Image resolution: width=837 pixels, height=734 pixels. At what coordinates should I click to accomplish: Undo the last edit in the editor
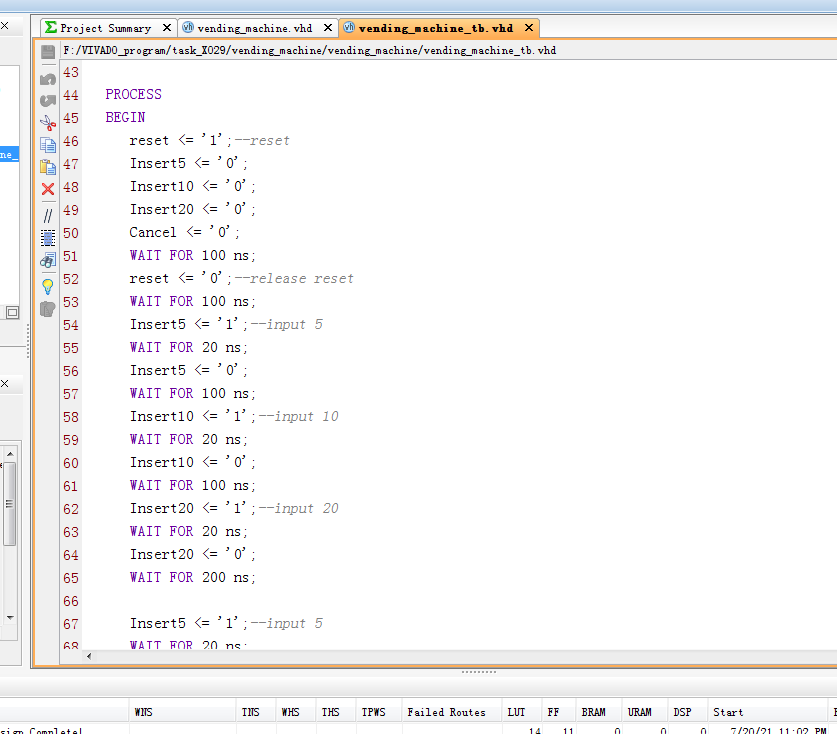[47, 78]
